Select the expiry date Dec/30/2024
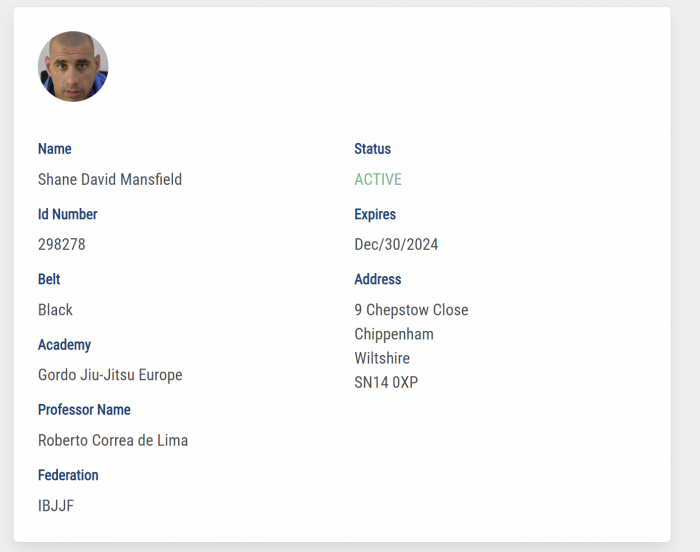Screen dimensions: 700x552 click(x=396, y=245)
